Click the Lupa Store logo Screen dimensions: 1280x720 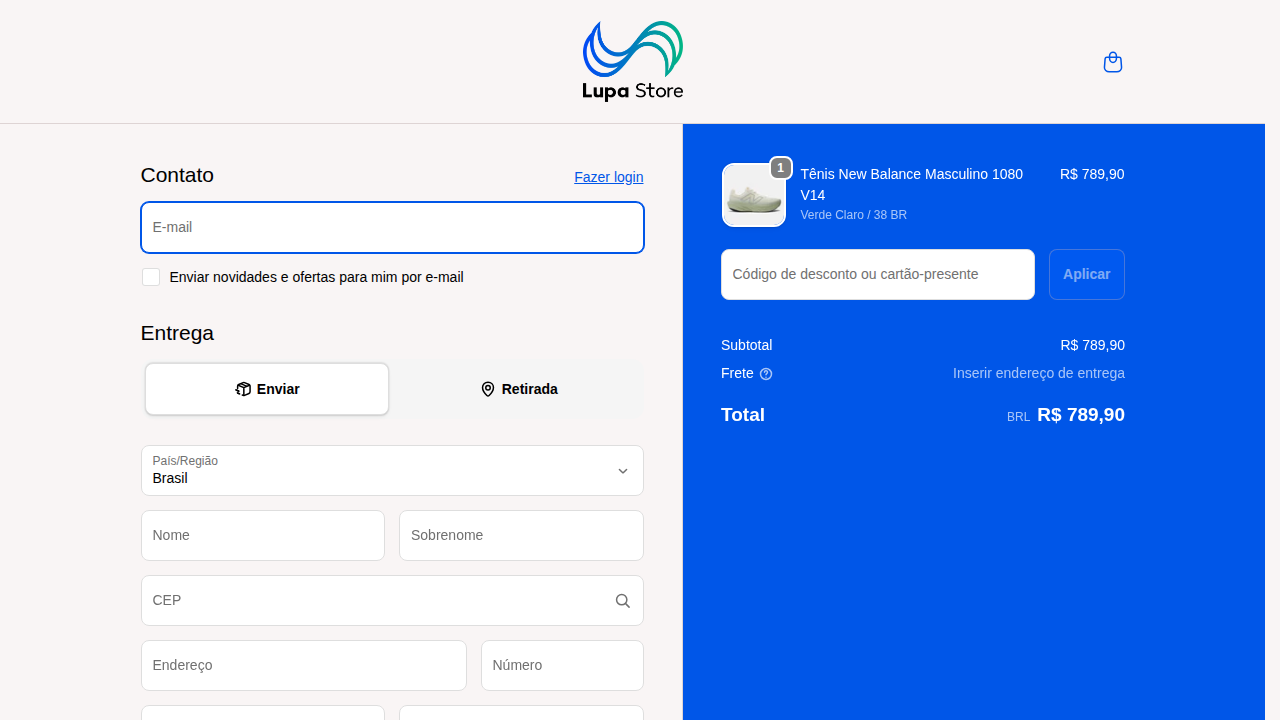coord(633,61)
